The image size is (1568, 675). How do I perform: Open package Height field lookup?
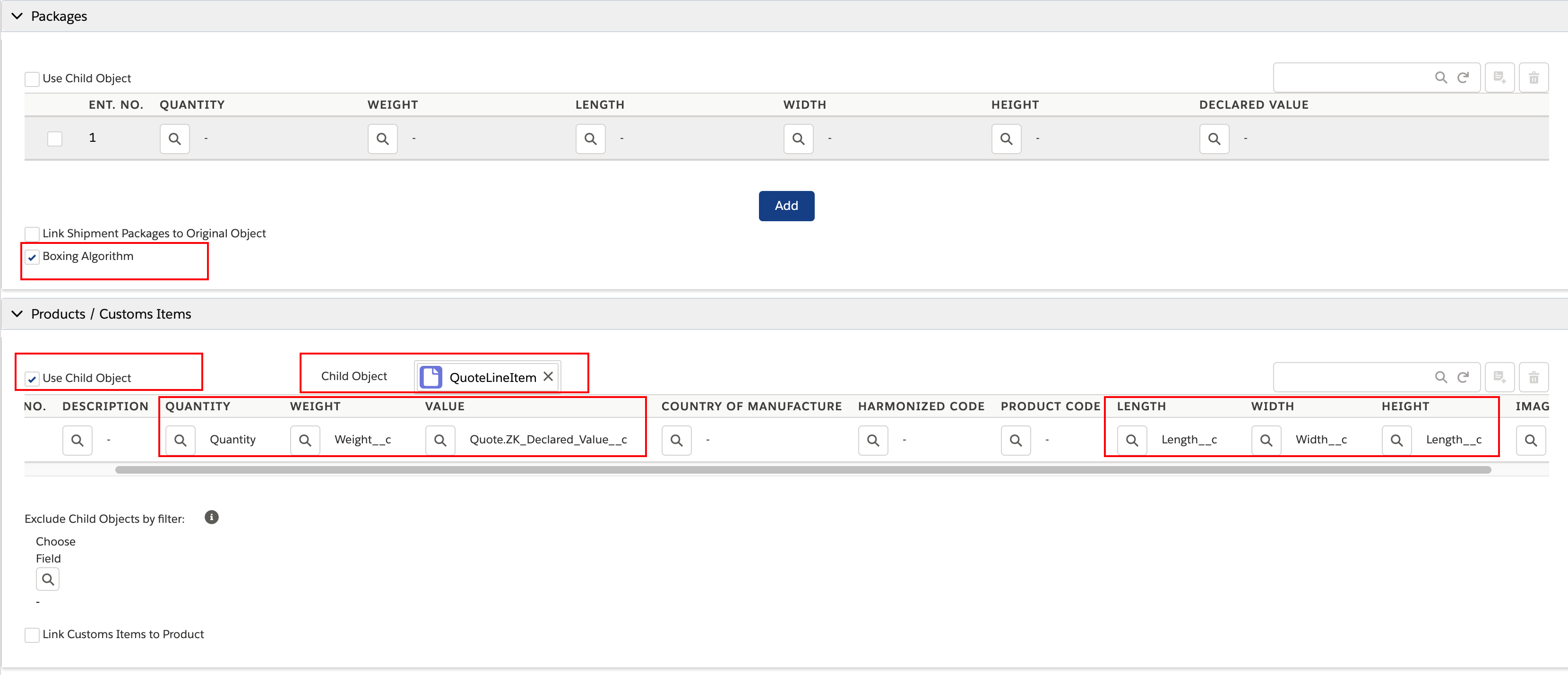pyautogui.click(x=1006, y=139)
